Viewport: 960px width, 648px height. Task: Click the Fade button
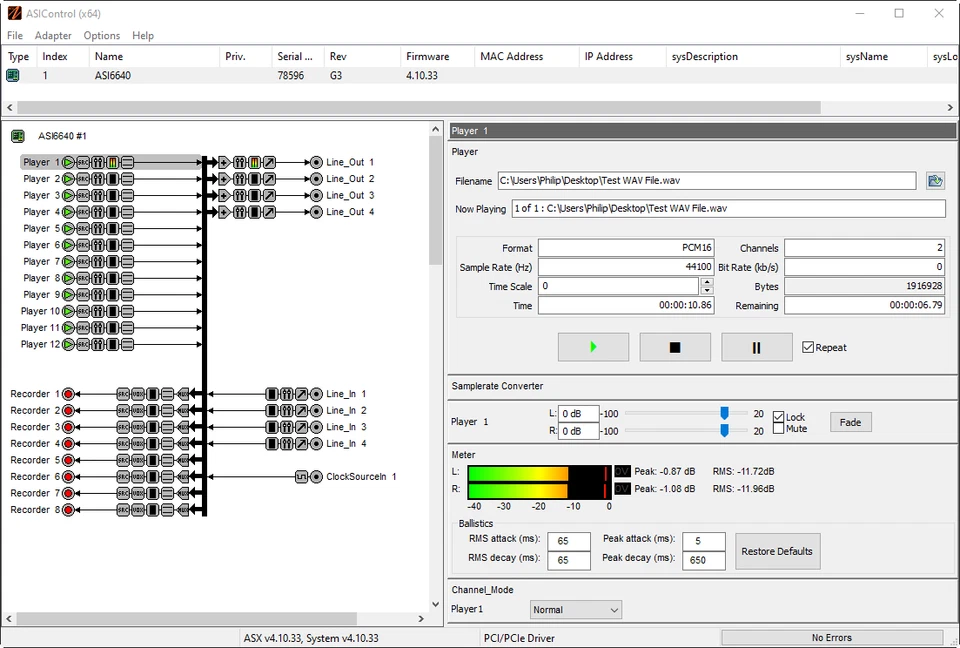(x=850, y=422)
